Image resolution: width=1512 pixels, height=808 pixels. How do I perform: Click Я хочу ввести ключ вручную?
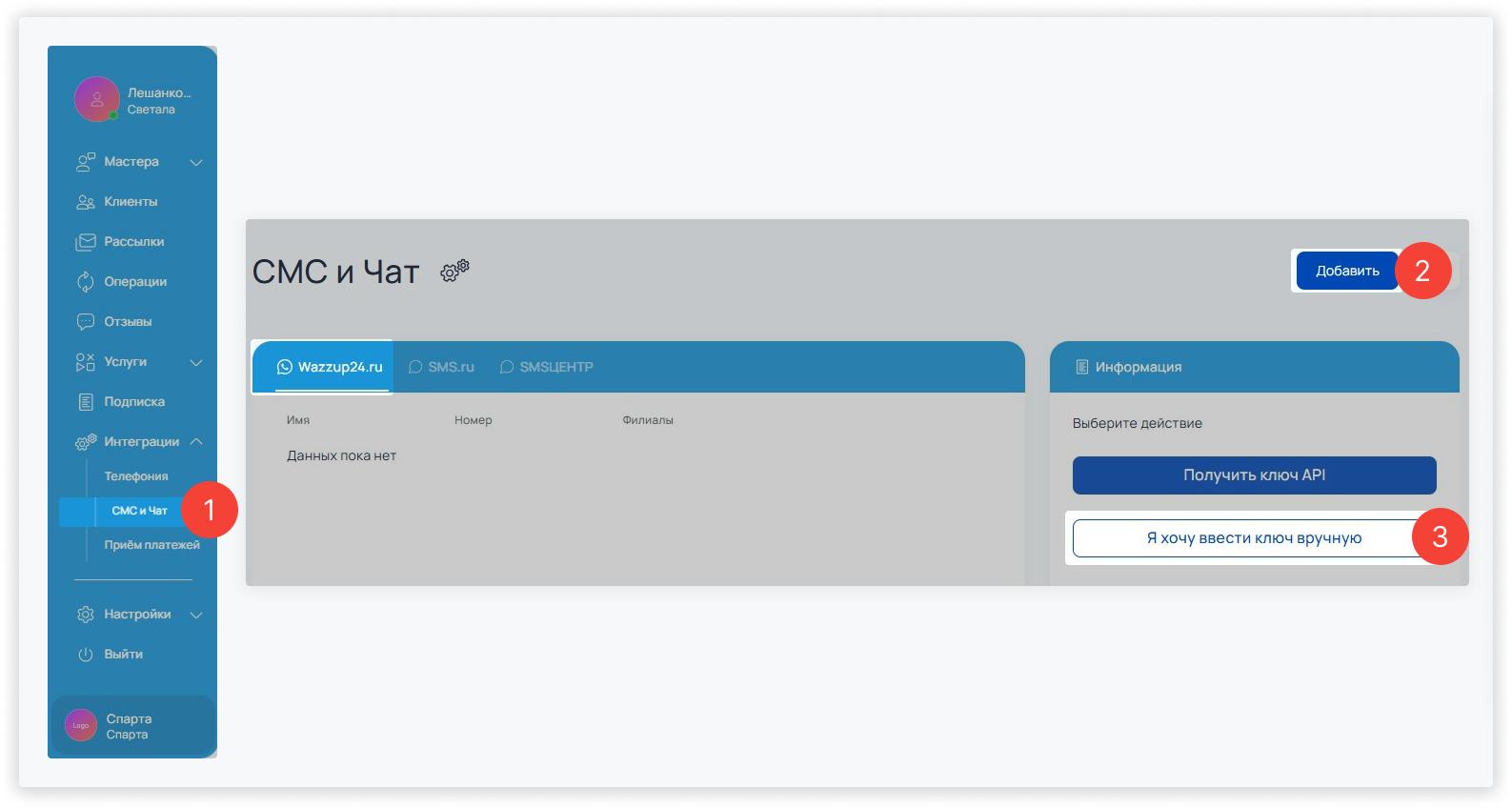click(1253, 538)
